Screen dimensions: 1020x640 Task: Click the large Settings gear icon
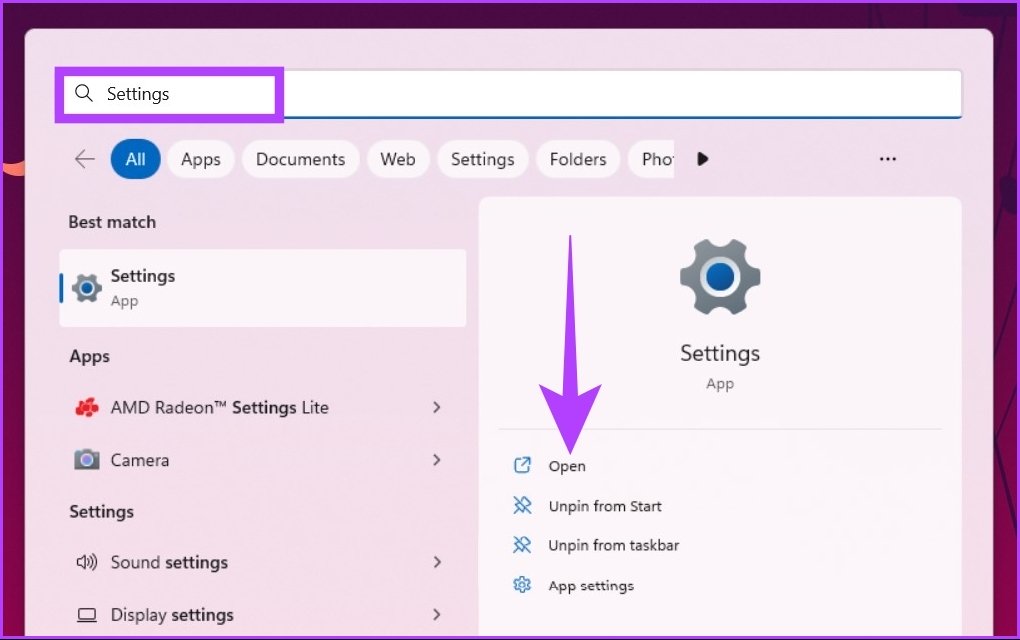(x=720, y=277)
